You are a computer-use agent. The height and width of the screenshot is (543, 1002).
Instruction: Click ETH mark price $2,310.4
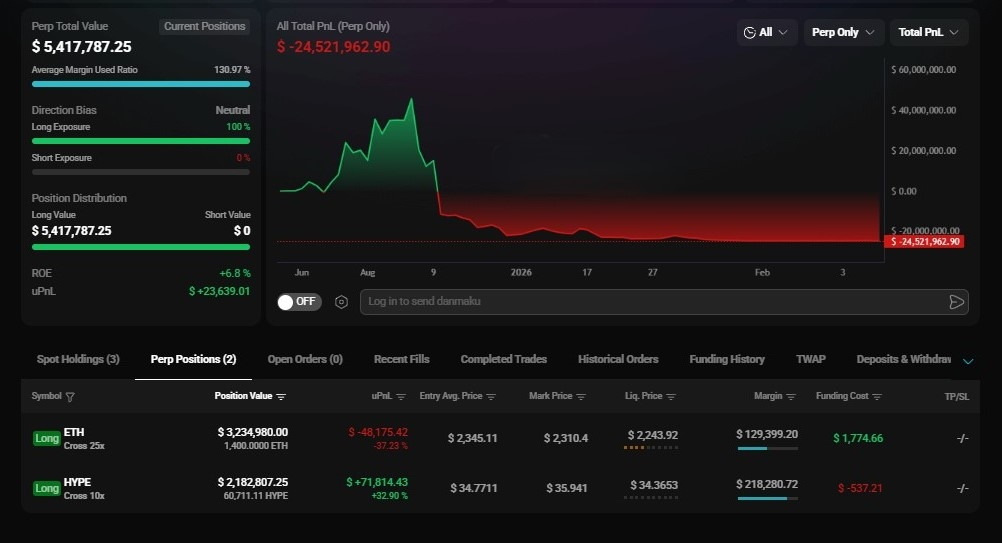(x=566, y=438)
